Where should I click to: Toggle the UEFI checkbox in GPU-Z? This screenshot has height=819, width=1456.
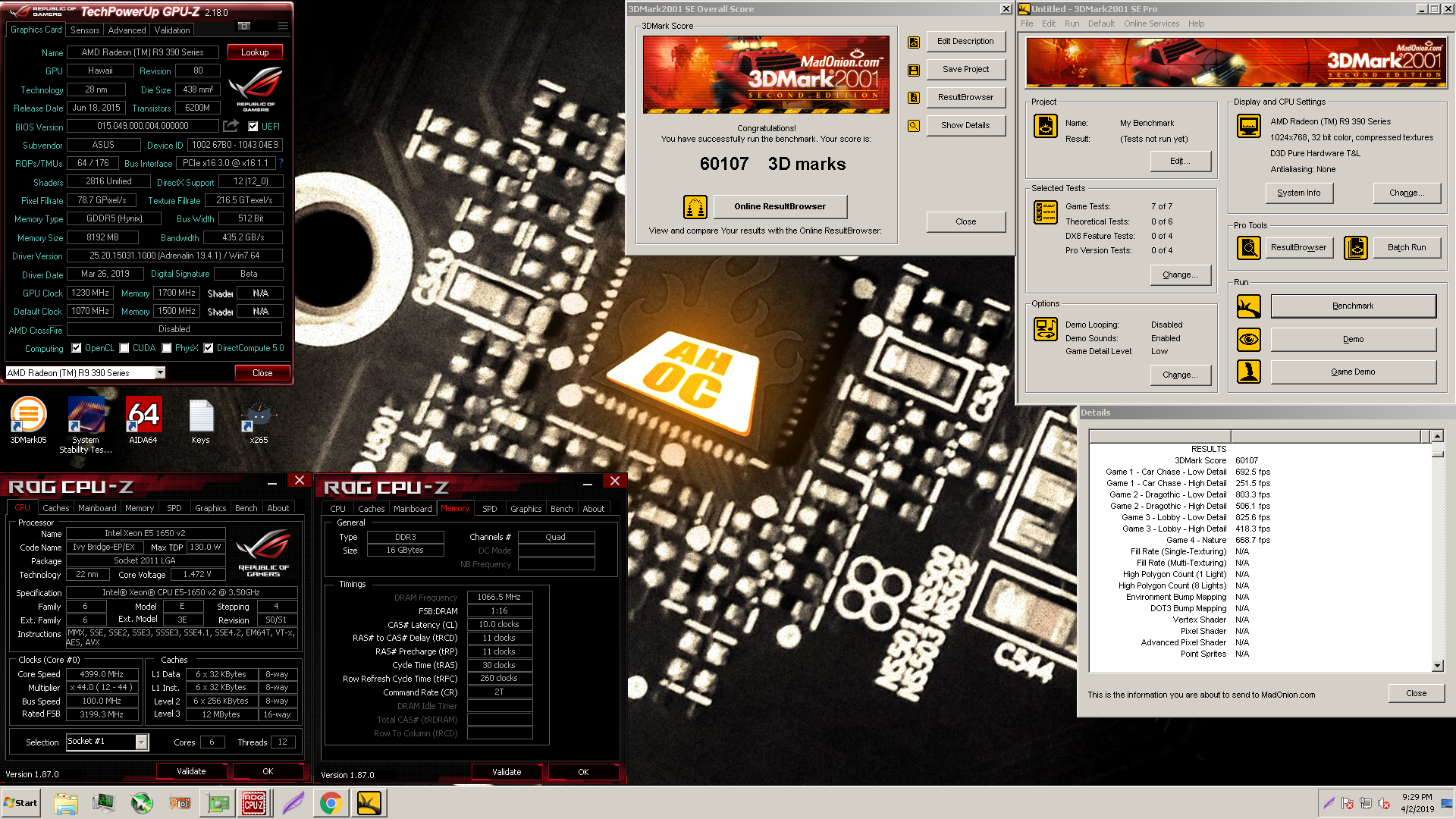click(253, 127)
